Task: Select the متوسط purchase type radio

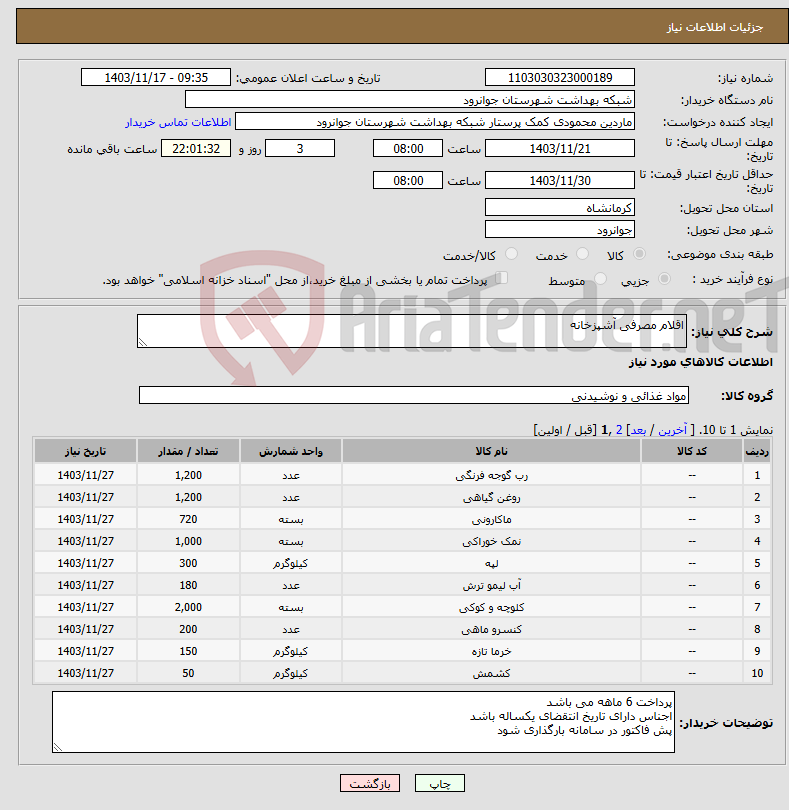Action: 600,279
